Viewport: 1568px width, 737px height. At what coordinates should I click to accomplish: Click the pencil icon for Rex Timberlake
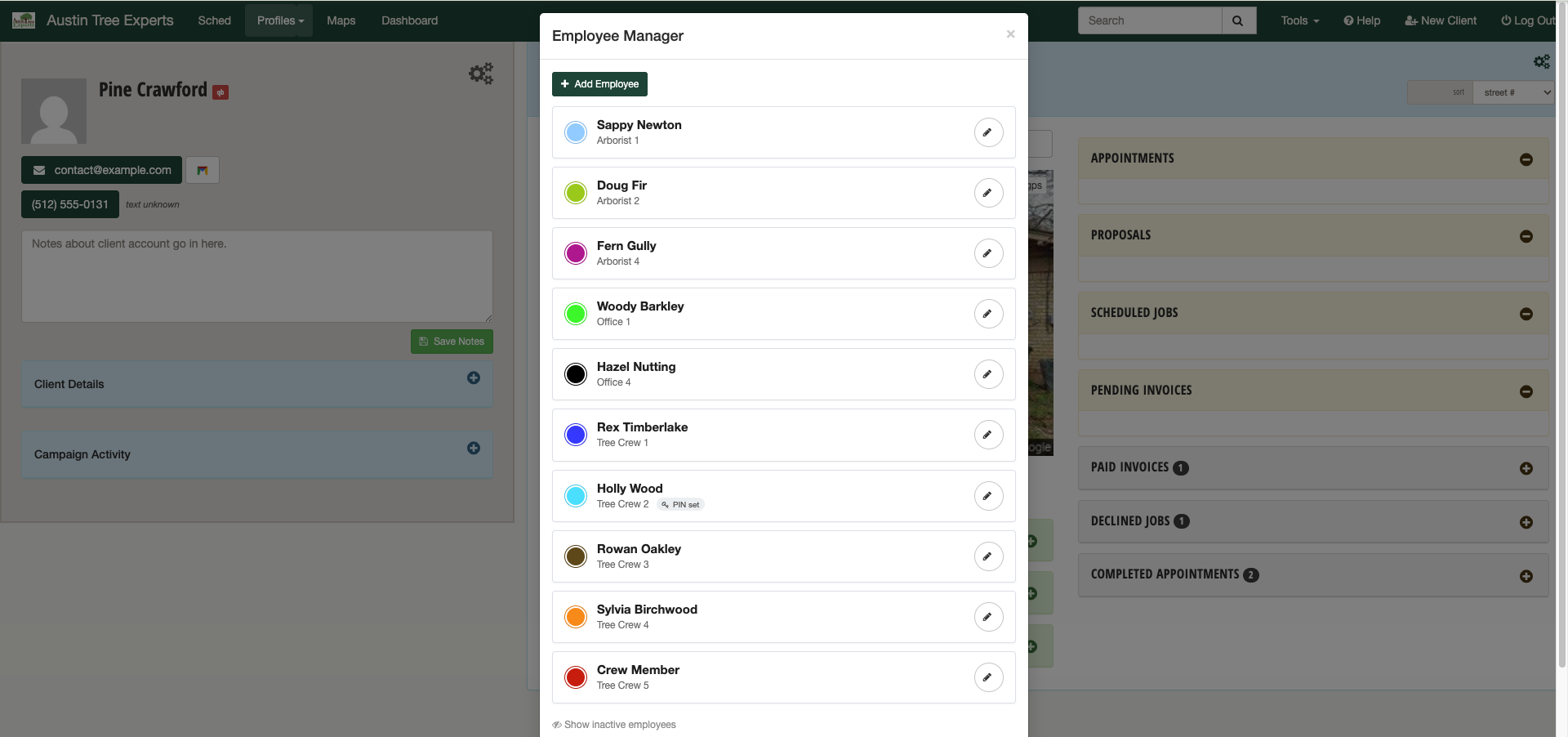[x=988, y=435]
